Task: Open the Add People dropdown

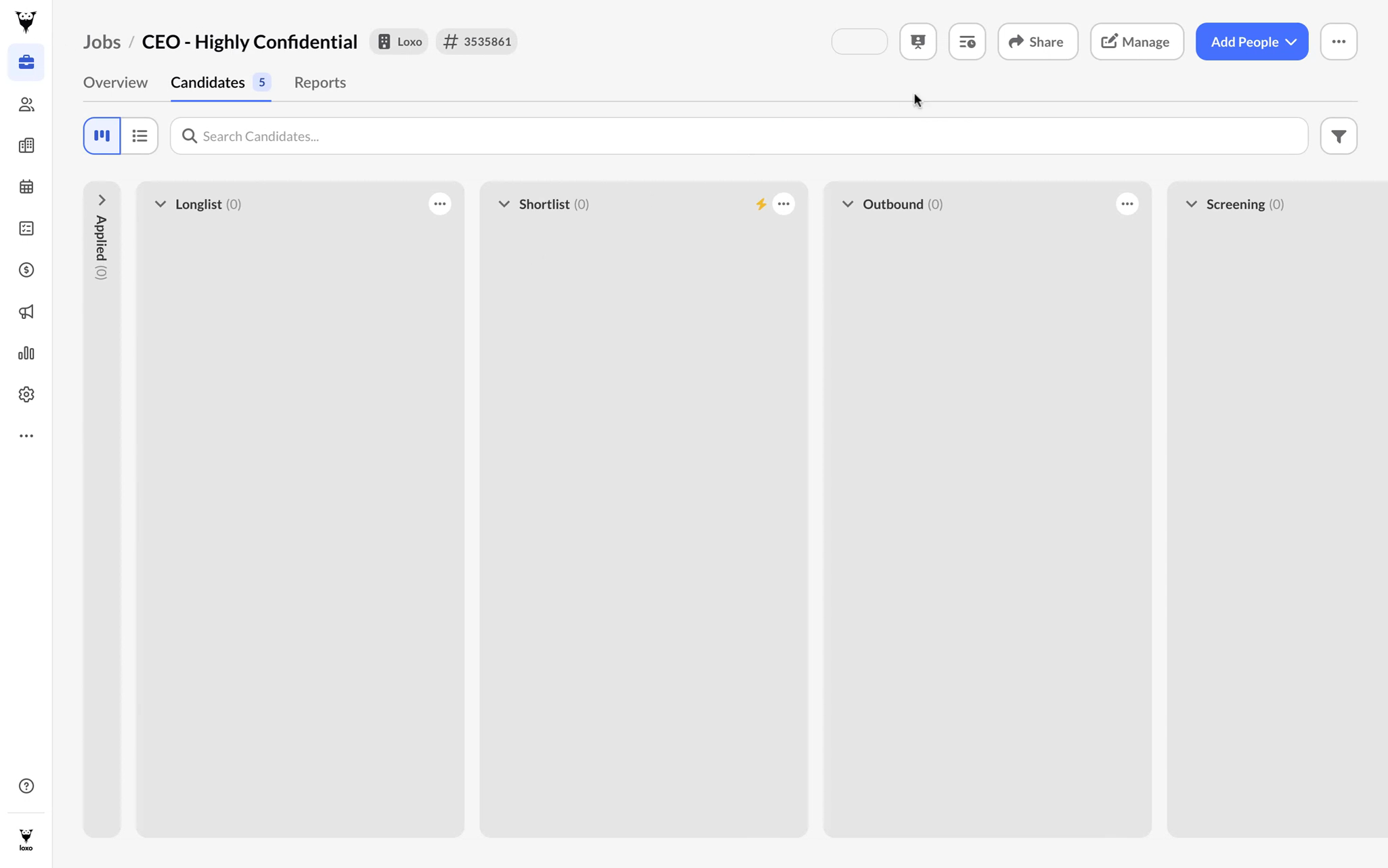Action: 1251,42
